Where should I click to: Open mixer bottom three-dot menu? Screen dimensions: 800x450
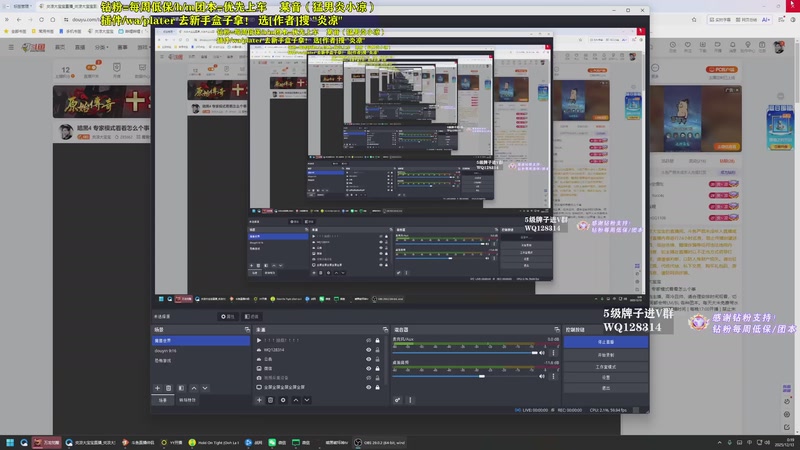[410, 400]
